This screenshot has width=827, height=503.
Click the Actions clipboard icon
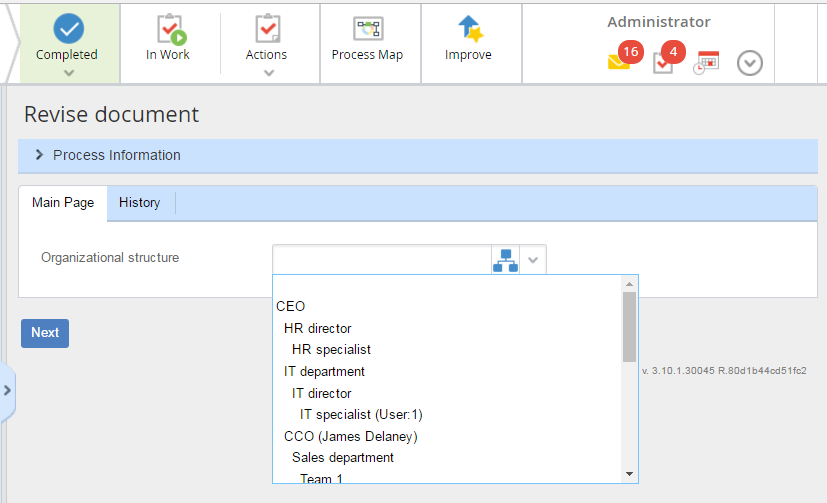point(267,28)
